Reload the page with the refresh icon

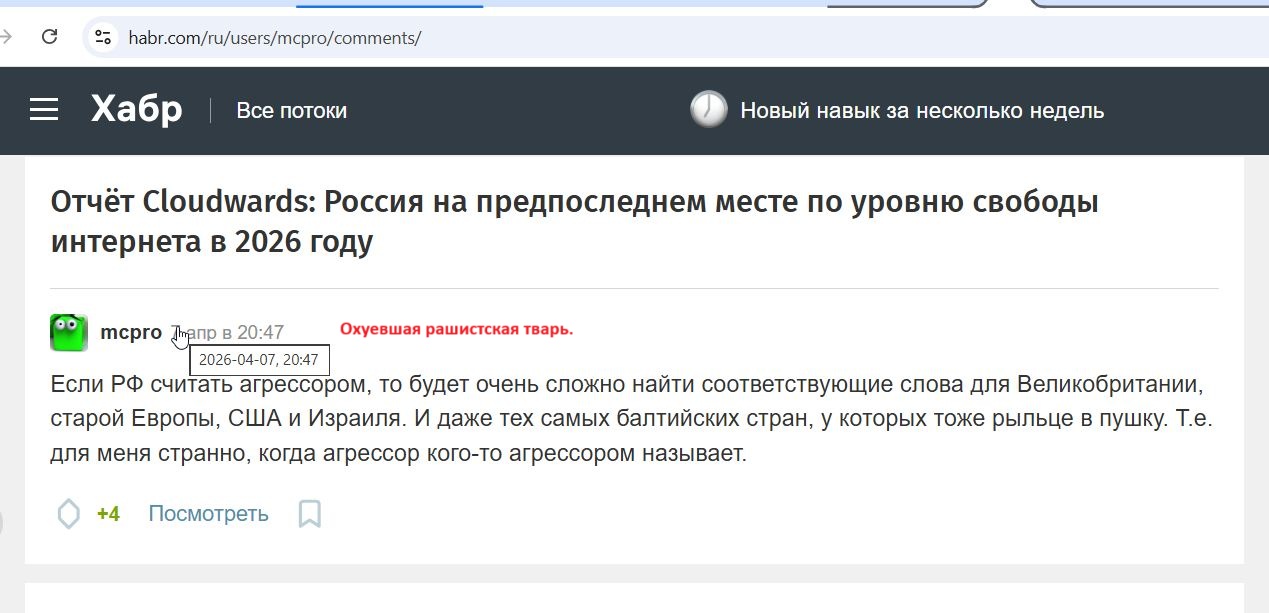click(49, 38)
